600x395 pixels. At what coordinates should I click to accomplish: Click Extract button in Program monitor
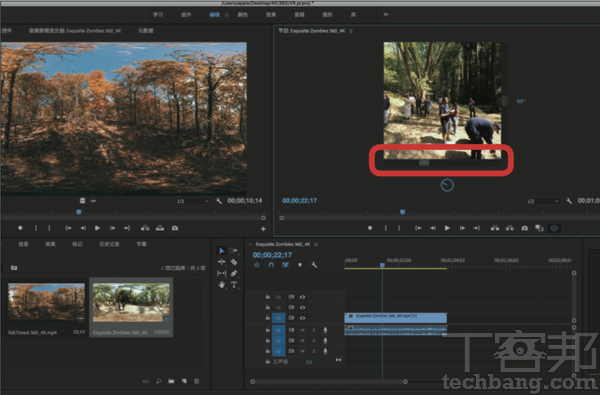[510, 228]
